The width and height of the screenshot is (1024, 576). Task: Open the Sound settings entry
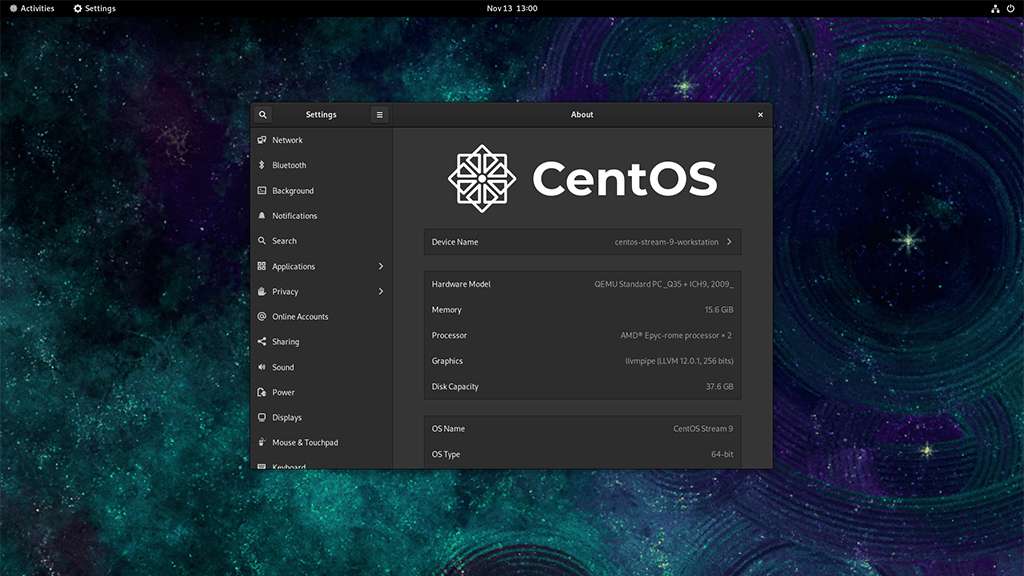pos(321,367)
